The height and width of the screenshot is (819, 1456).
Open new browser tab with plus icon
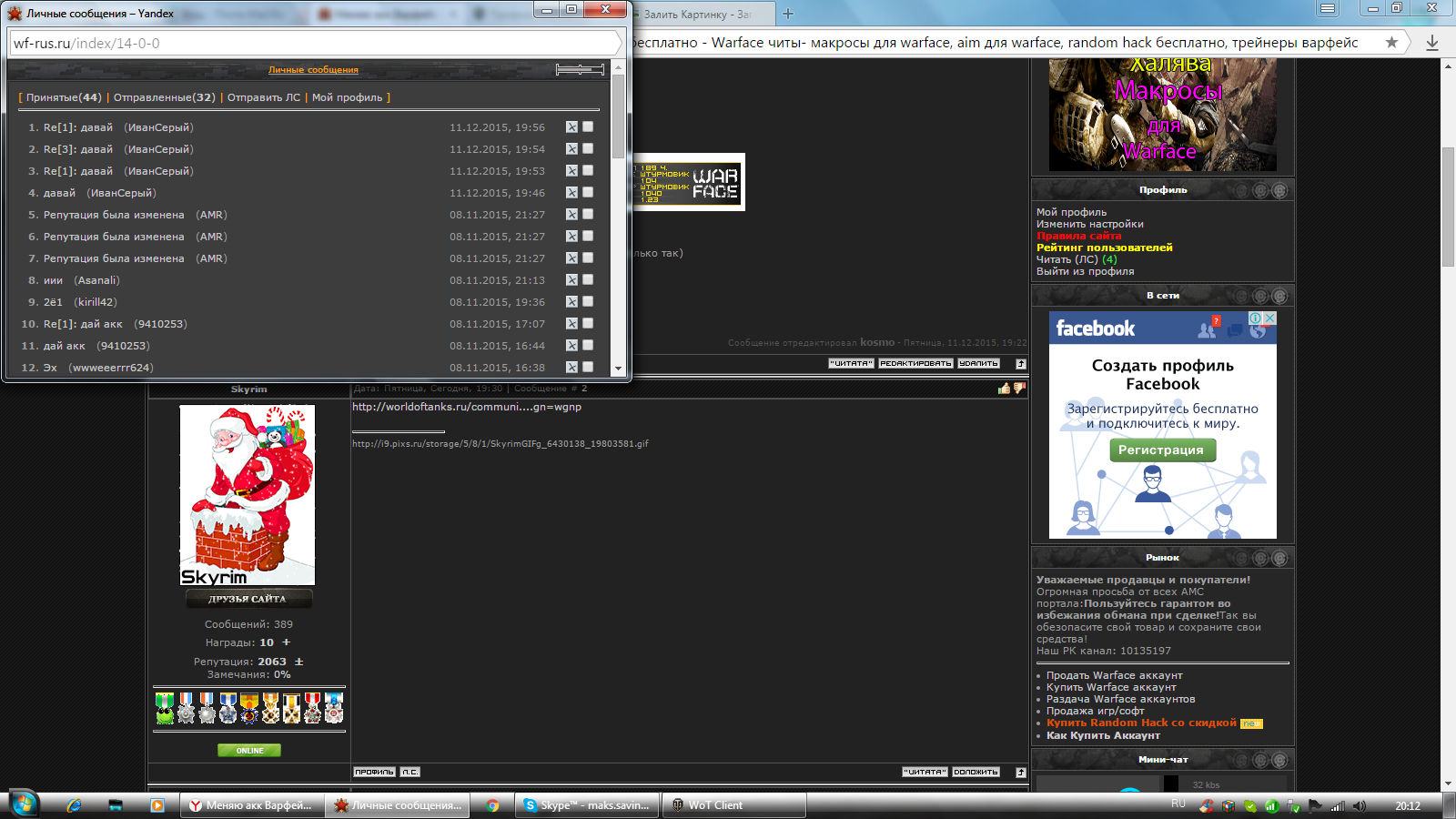click(788, 14)
